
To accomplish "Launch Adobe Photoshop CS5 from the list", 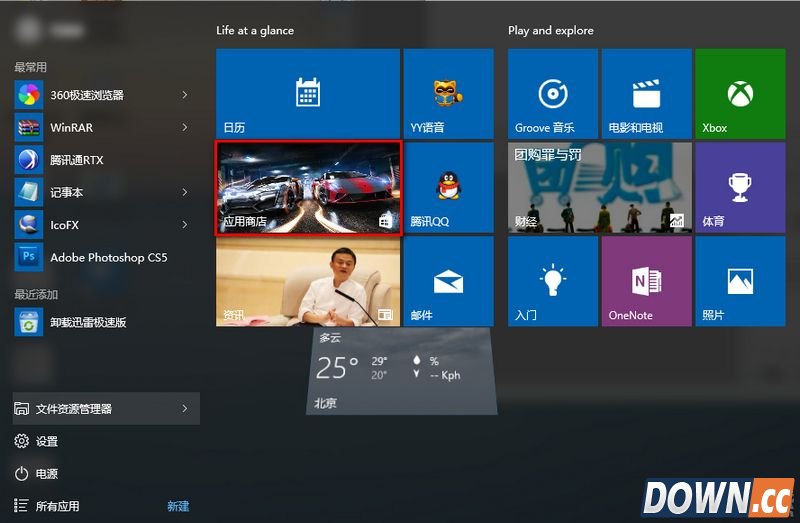I will (x=108, y=257).
